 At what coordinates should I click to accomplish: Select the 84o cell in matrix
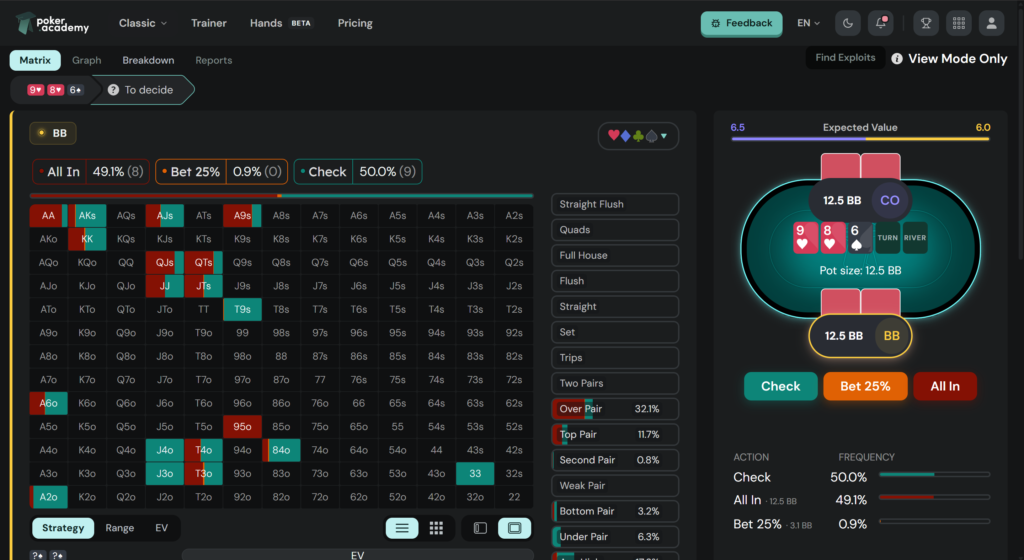pos(281,450)
